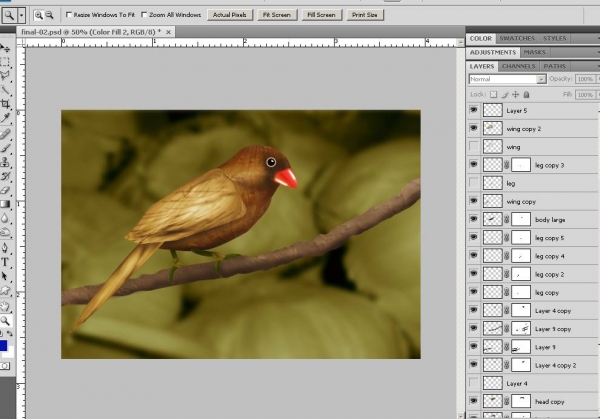Switch to the Masks tab
Screen dimensions: 600x419
pyautogui.click(x=535, y=52)
